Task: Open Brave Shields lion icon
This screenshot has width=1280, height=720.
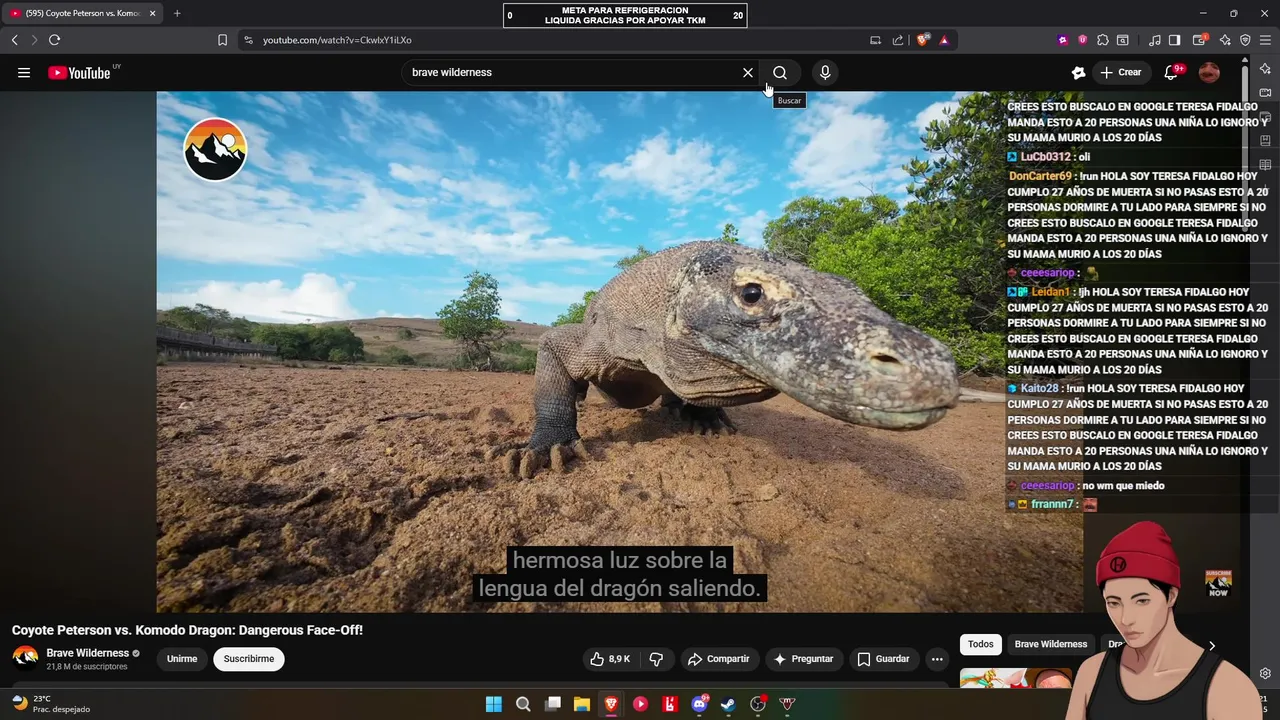Action: 923,40
